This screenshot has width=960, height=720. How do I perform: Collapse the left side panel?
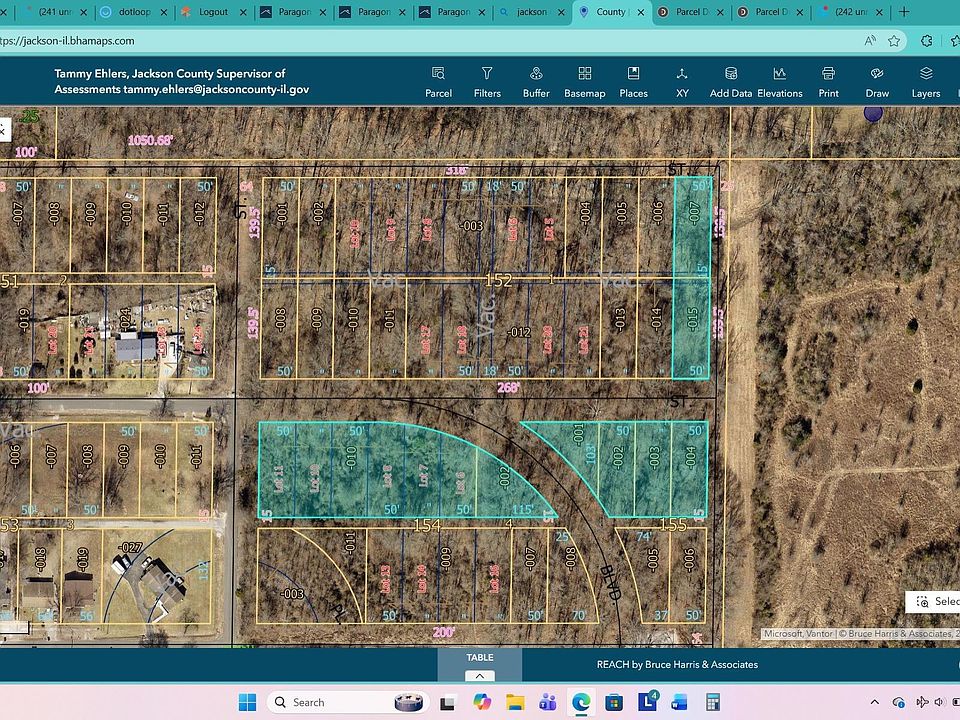4,130
